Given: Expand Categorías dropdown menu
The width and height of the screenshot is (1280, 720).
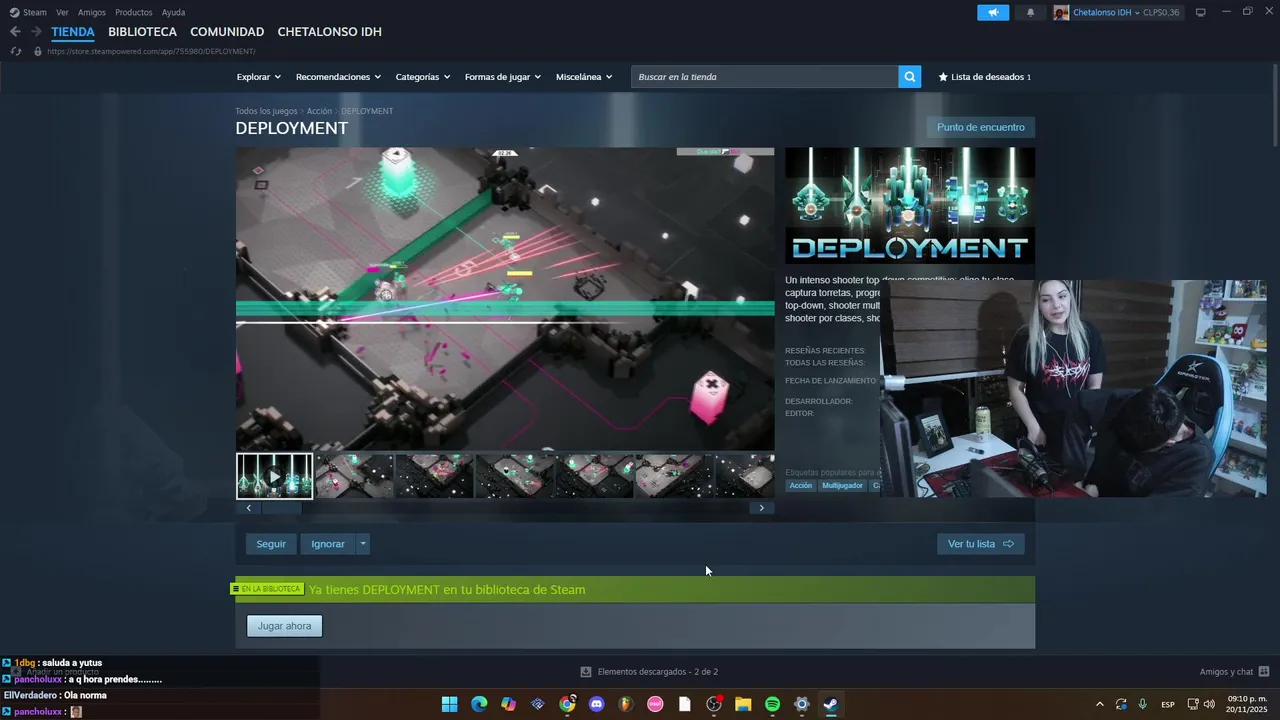Looking at the screenshot, I should [422, 77].
